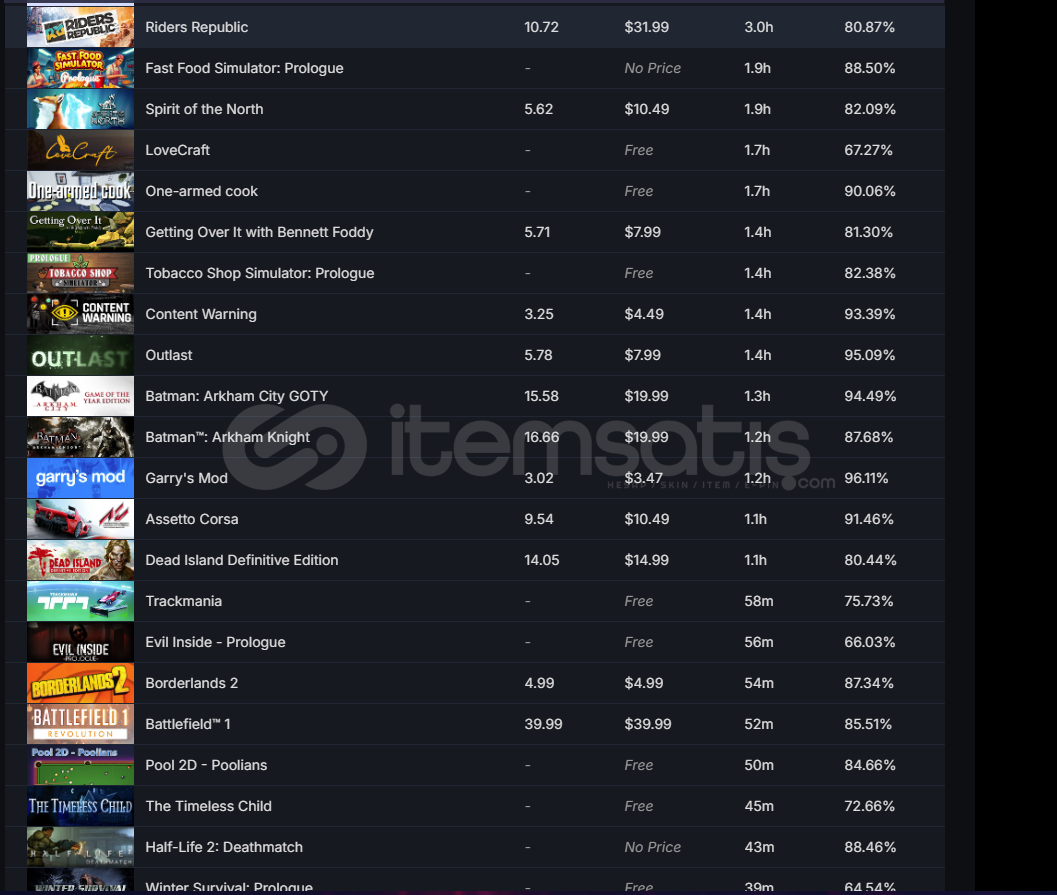Image resolution: width=1057 pixels, height=895 pixels.
Task: Click the 87.68% rating for Arkham Knight
Action: (870, 437)
